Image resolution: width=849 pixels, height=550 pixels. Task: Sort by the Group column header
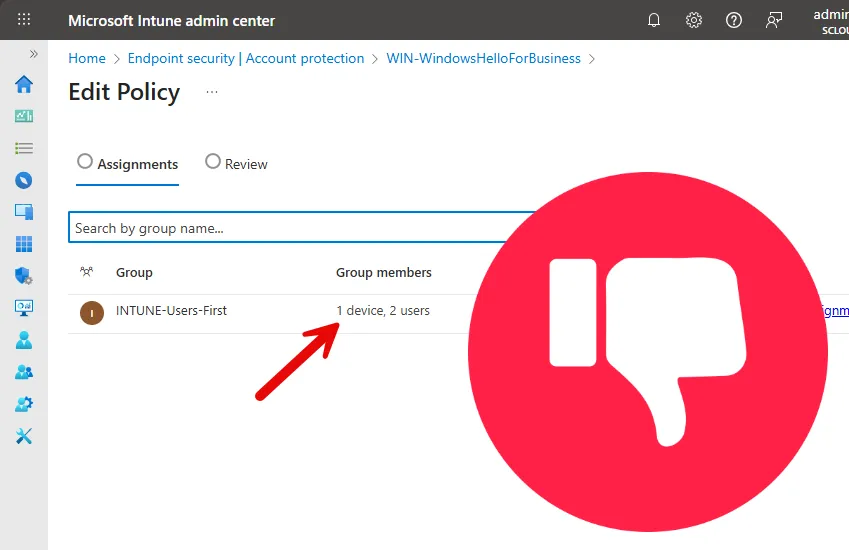(x=134, y=272)
